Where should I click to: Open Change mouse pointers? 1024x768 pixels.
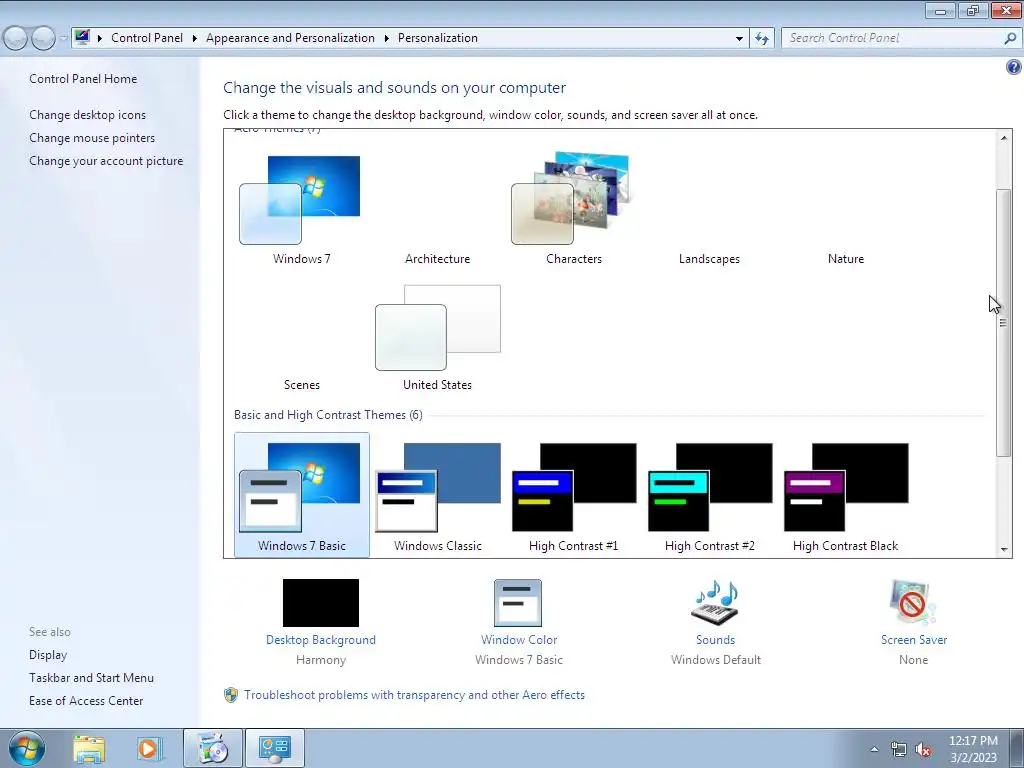coord(92,138)
